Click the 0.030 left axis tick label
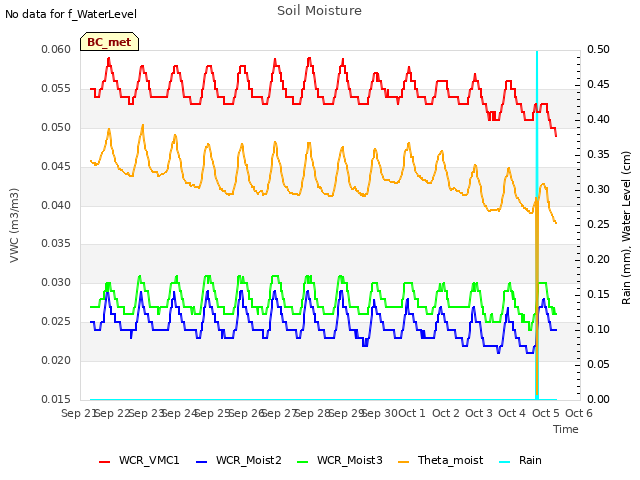640x480 pixels. (56, 282)
